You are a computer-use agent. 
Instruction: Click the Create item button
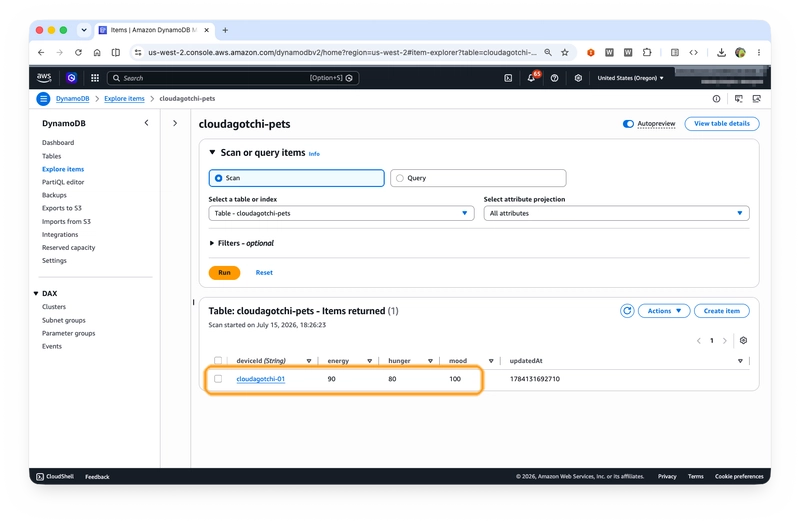[x=721, y=311]
